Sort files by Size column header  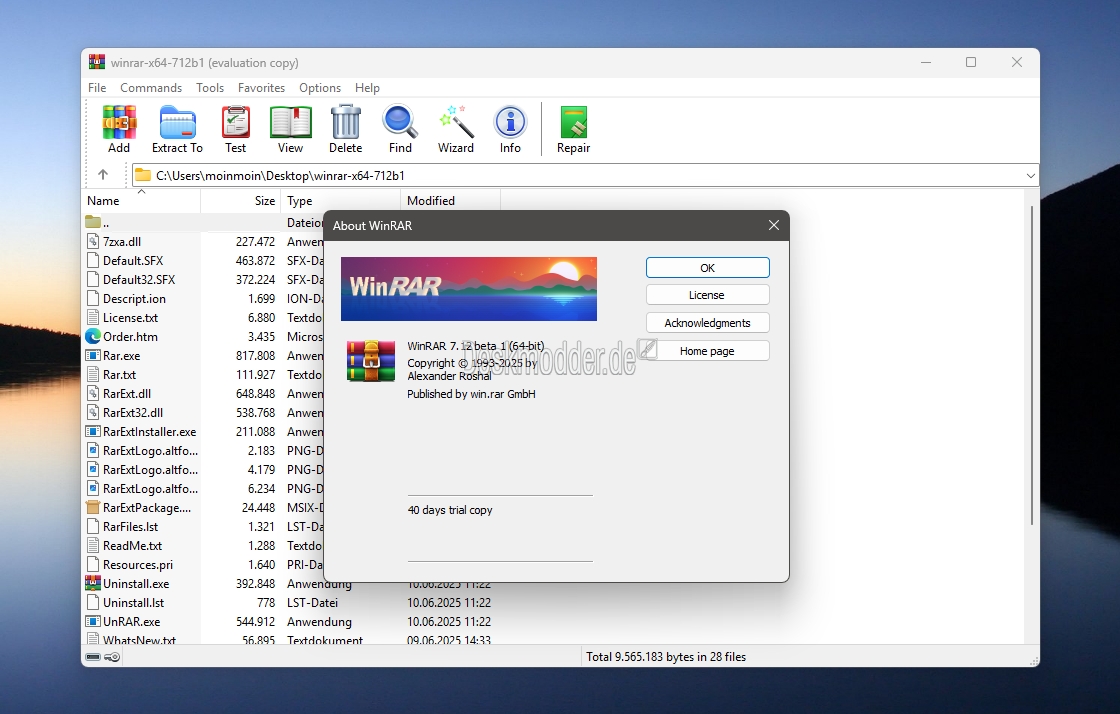(x=241, y=201)
